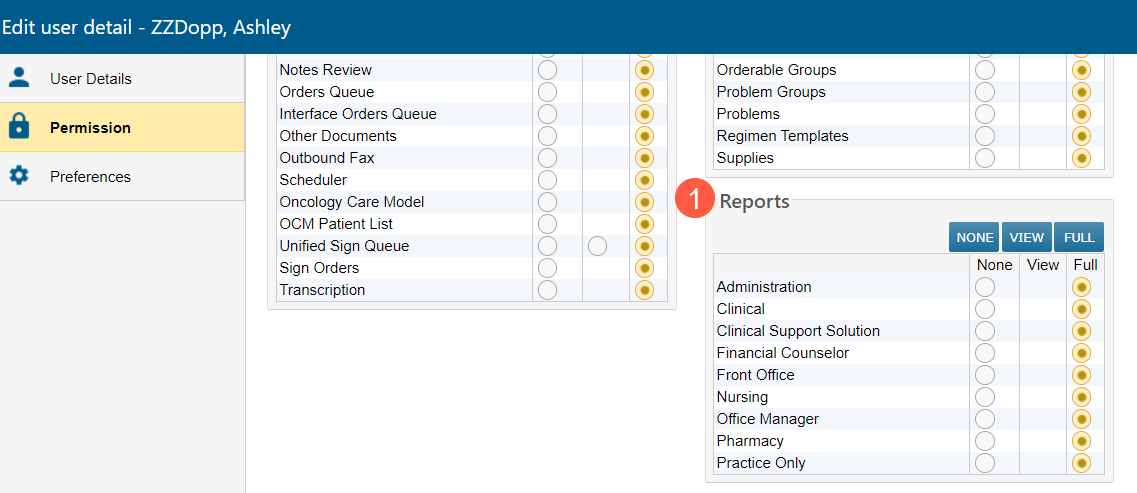Choose Full for Transcription
This screenshot has height=493, width=1137.
tap(644, 290)
